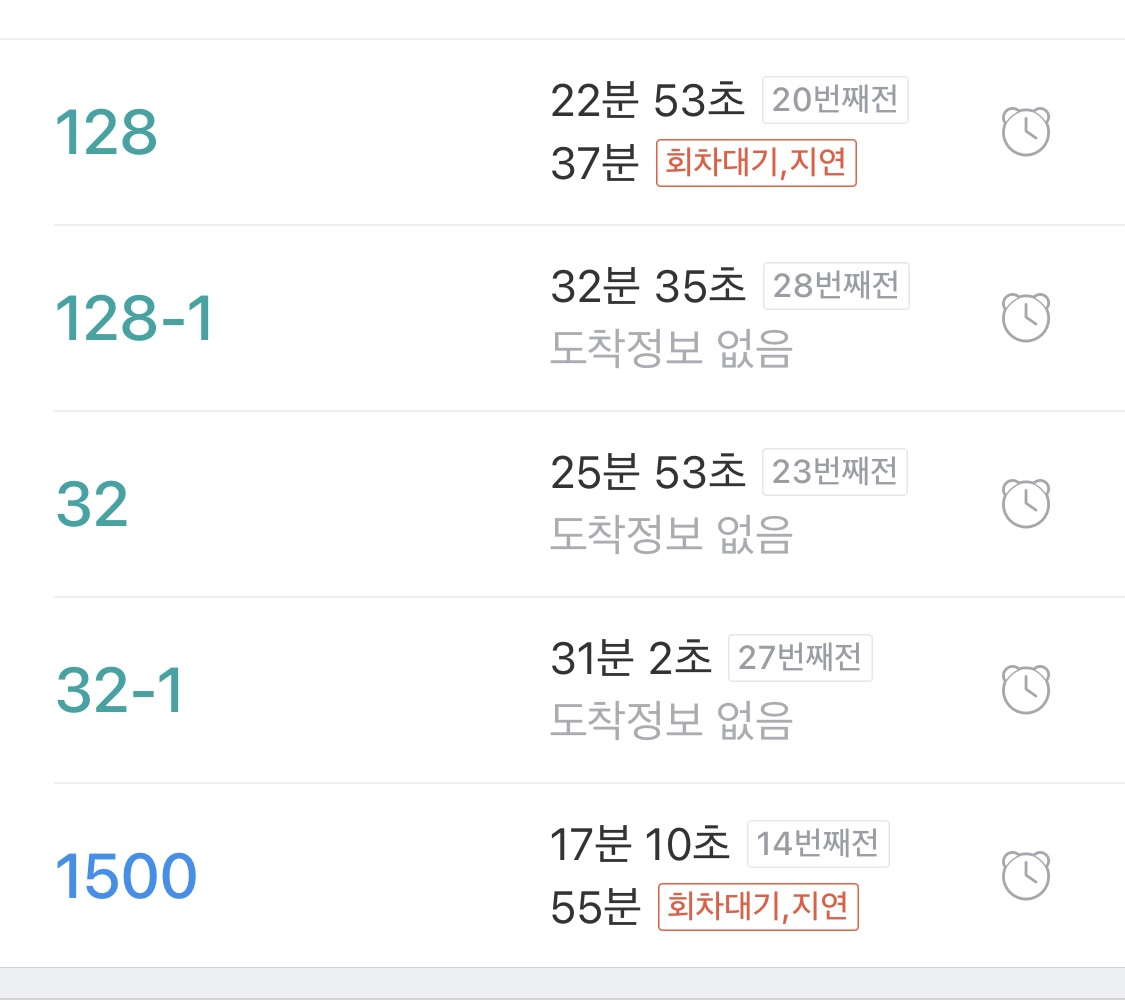
Task: Enable alarm for bus 32-1
Action: tap(1025, 690)
